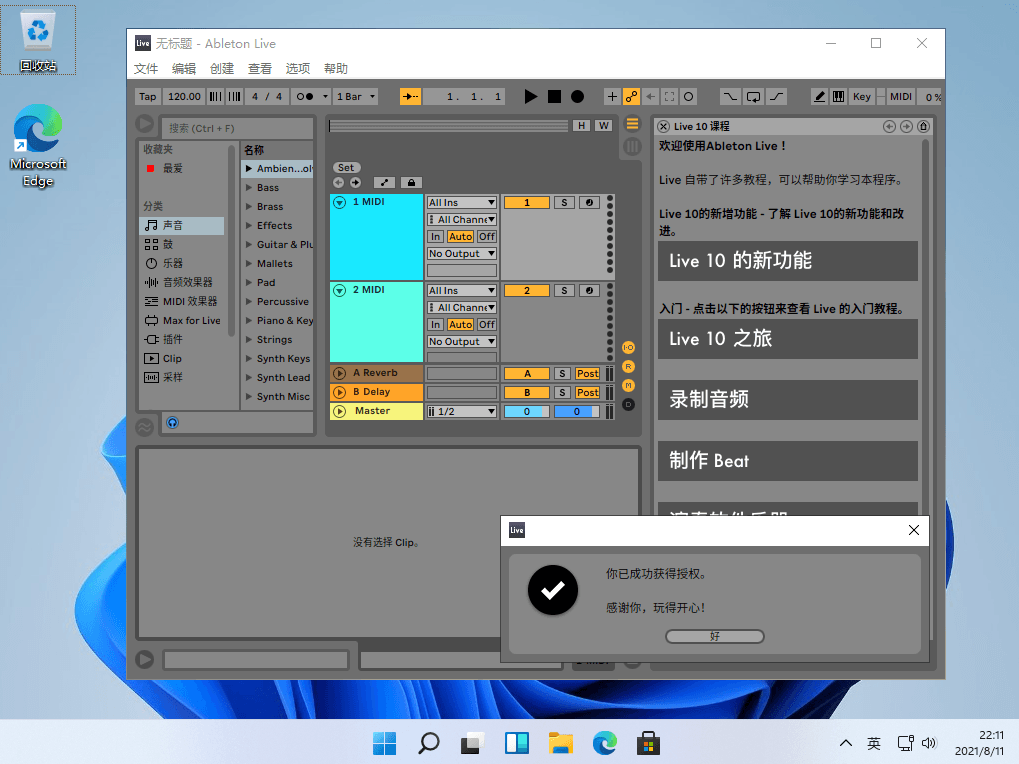Close the Live 10 lessons panel
Image resolution: width=1019 pixels, height=764 pixels.
pyautogui.click(x=664, y=126)
